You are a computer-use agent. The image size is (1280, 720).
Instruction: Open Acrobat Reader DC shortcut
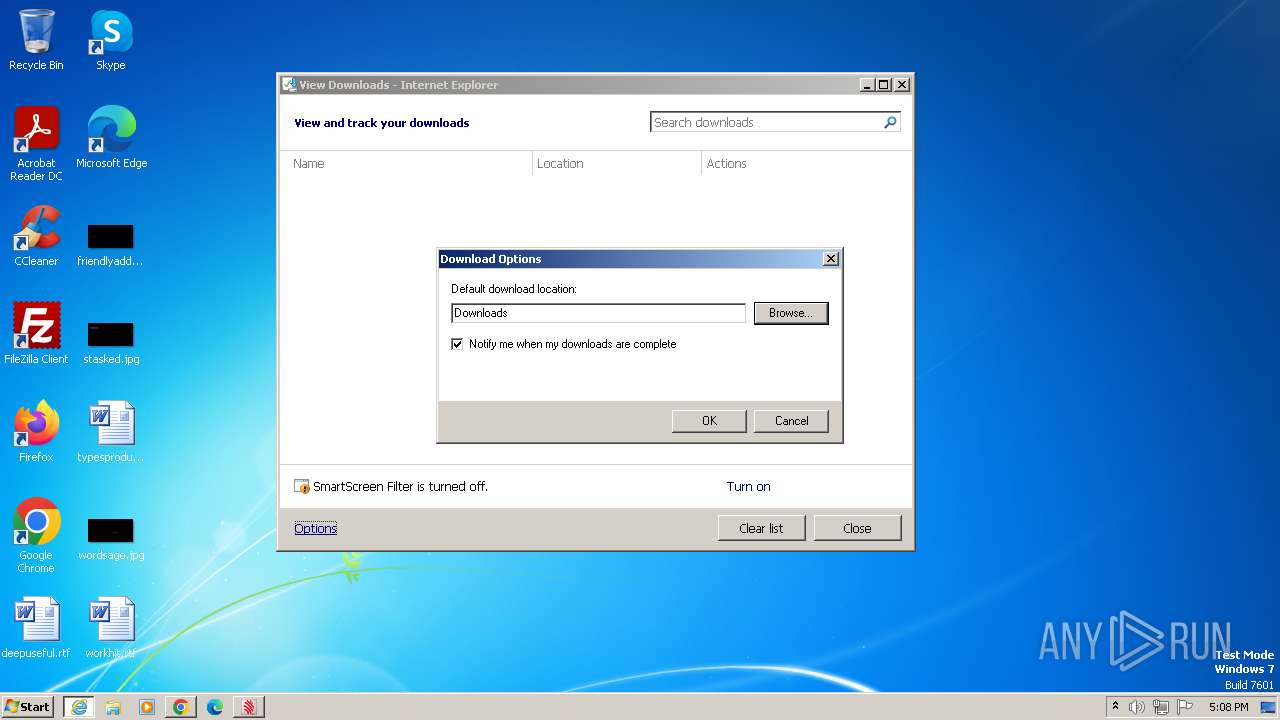coord(36,144)
